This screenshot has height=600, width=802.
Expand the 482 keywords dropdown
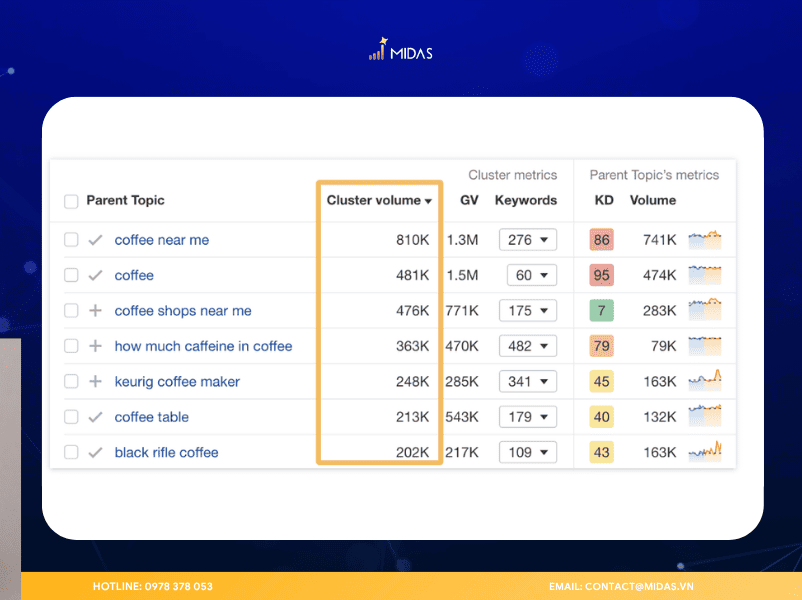pyautogui.click(x=528, y=346)
